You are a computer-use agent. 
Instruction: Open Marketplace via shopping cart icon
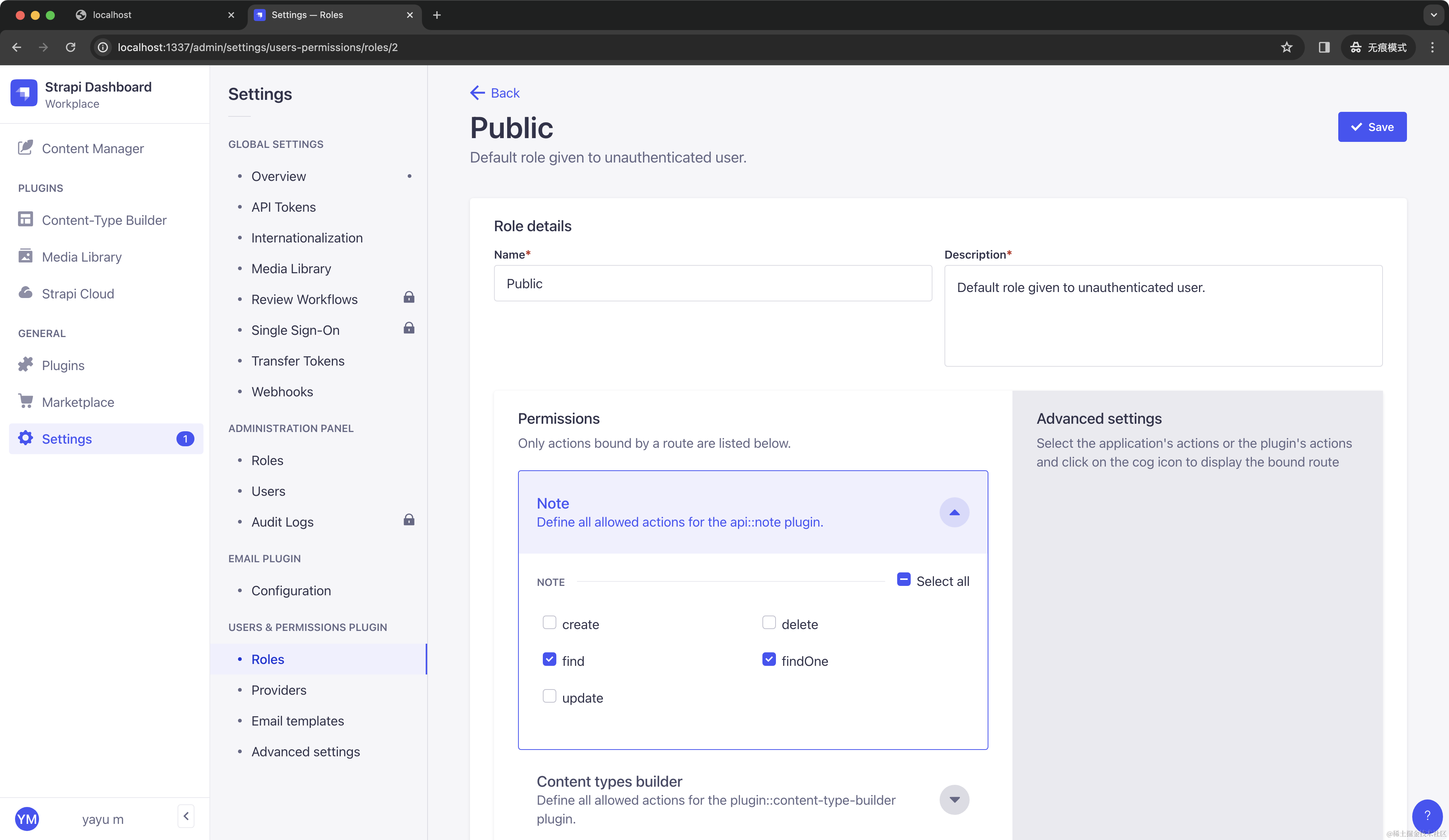tap(25, 401)
